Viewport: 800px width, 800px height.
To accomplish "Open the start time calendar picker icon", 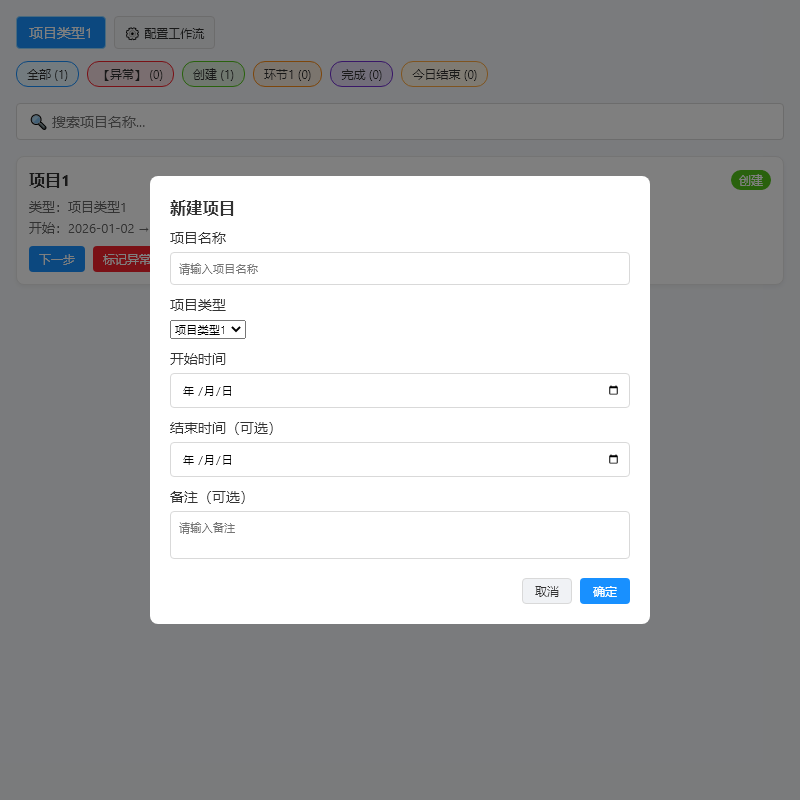I will (x=613, y=391).
